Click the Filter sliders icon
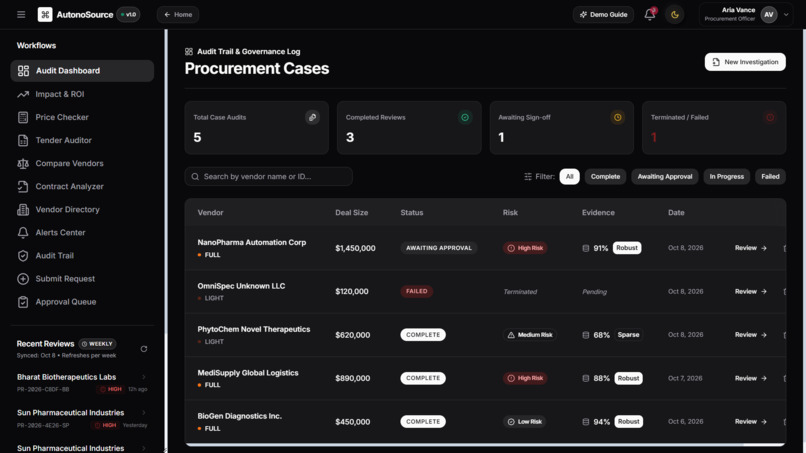The height and width of the screenshot is (453, 806). coord(528,176)
